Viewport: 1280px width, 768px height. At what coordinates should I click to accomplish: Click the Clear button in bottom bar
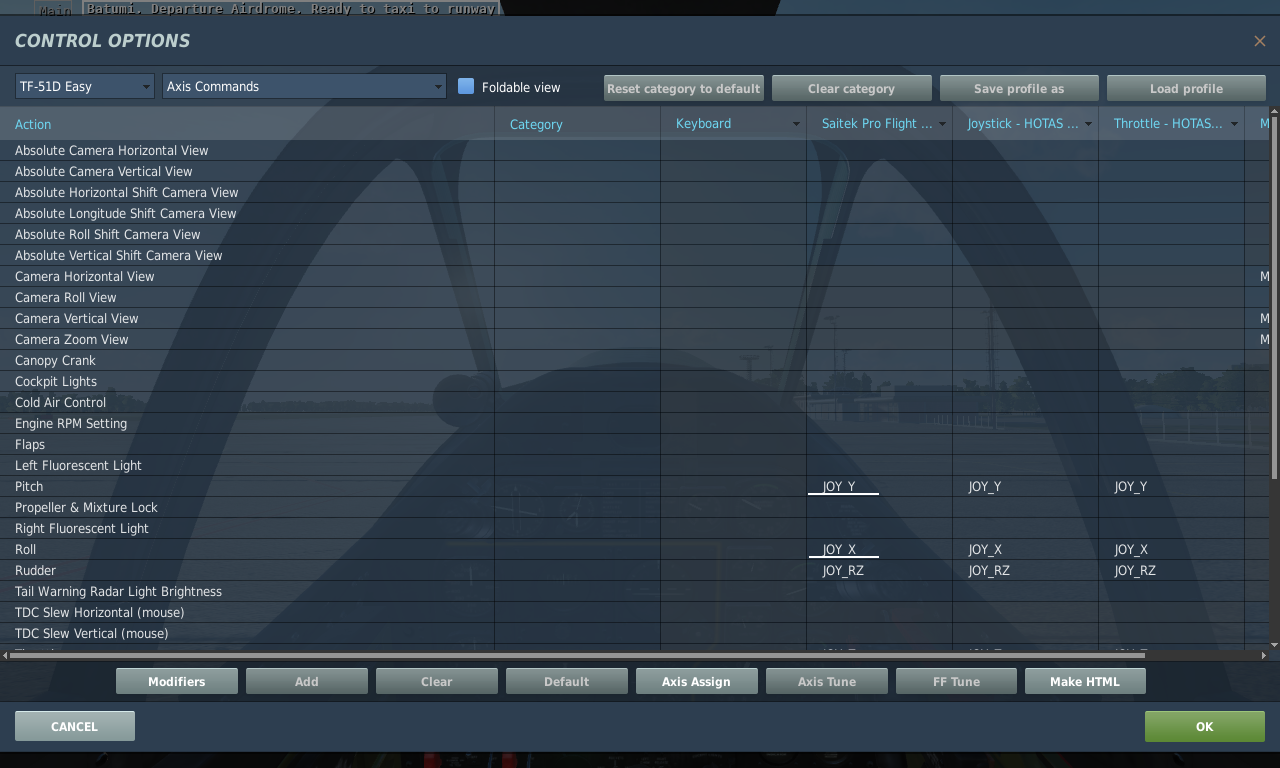[437, 681]
